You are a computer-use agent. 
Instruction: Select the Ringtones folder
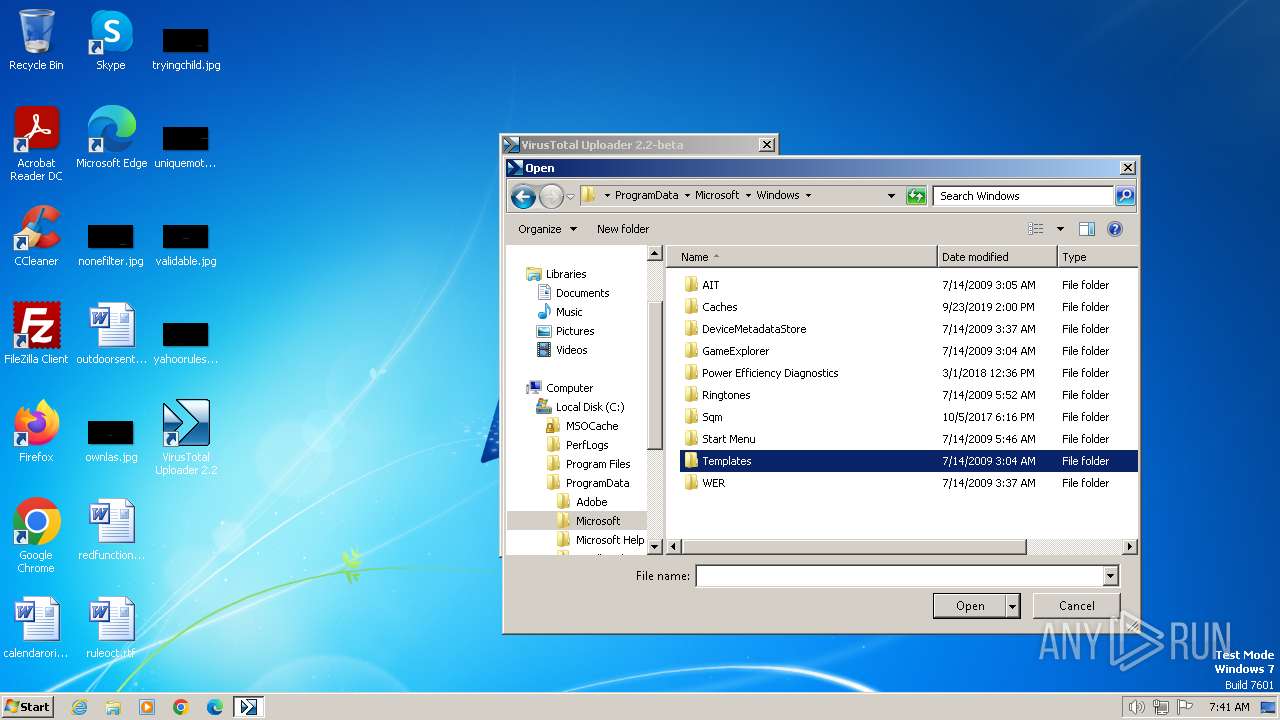click(908, 395)
